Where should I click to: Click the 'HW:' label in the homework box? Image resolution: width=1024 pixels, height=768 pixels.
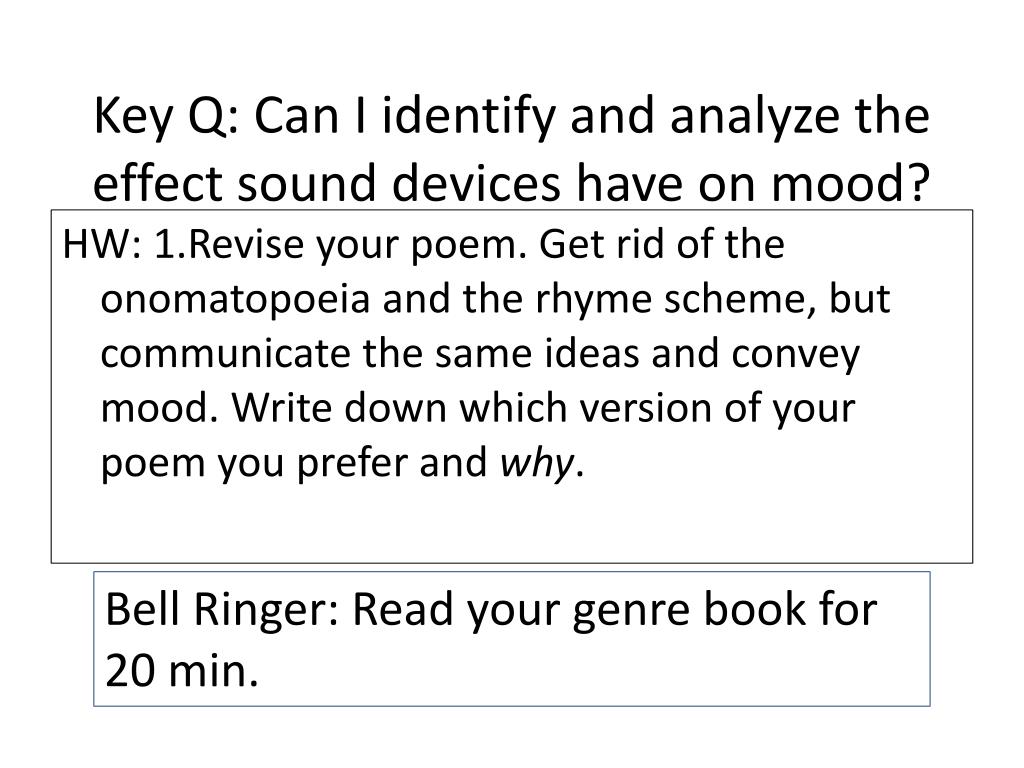[x=102, y=245]
